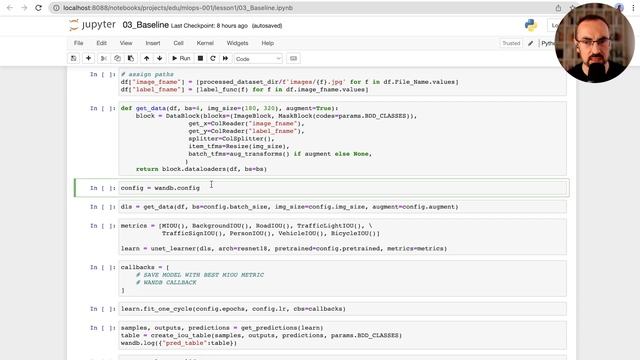Click the Trusted notebook button
The height and width of the screenshot is (360, 640).
pos(511,43)
